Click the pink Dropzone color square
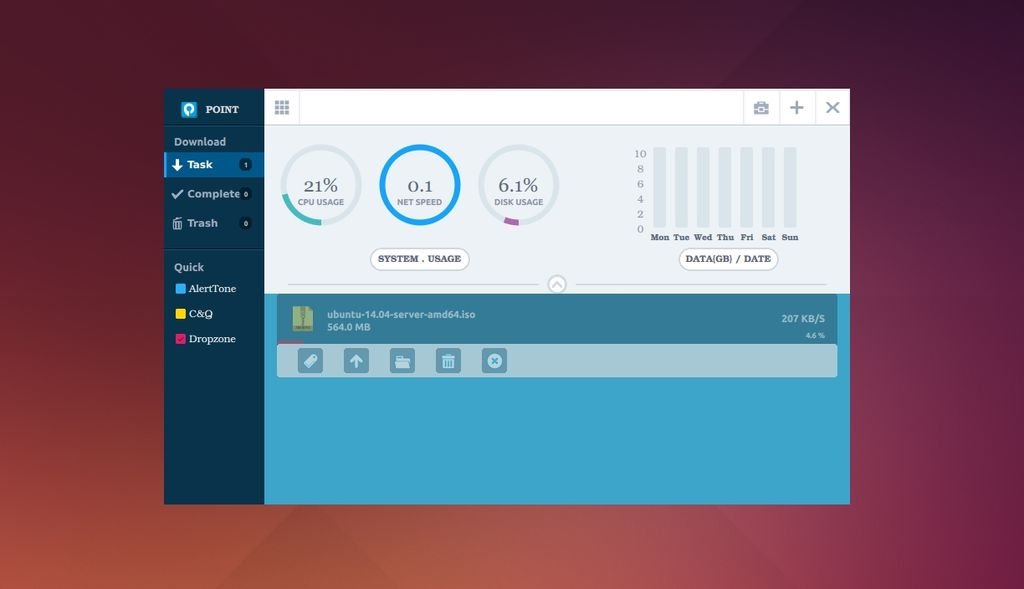The height and width of the screenshot is (589, 1024). pyautogui.click(x=180, y=339)
